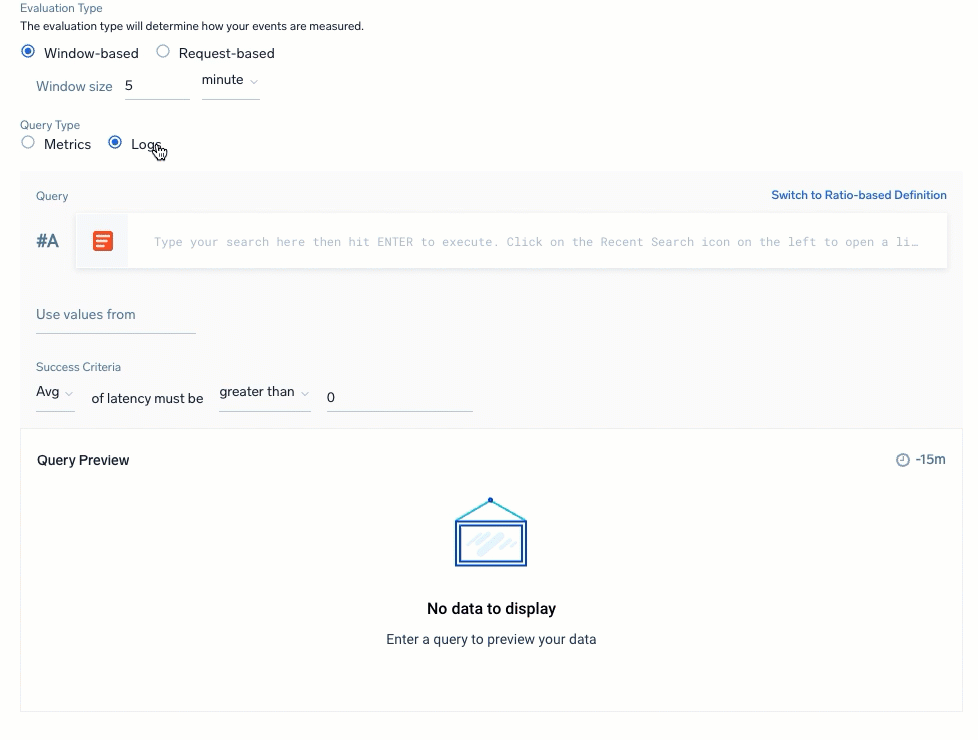Select the Window-based evaluation radio button
This screenshot has width=978, height=740.
coord(28,51)
